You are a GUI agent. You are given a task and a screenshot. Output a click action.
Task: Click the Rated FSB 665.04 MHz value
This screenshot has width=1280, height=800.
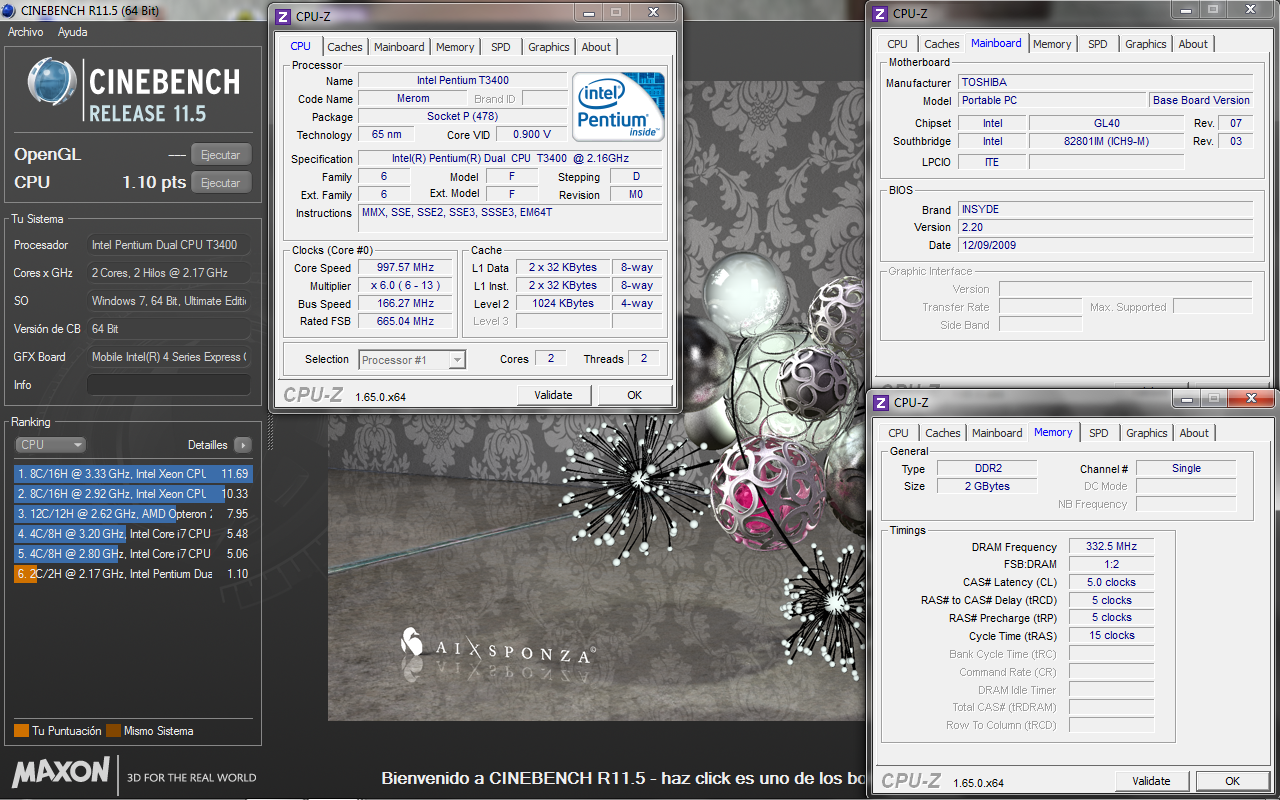[x=403, y=322]
